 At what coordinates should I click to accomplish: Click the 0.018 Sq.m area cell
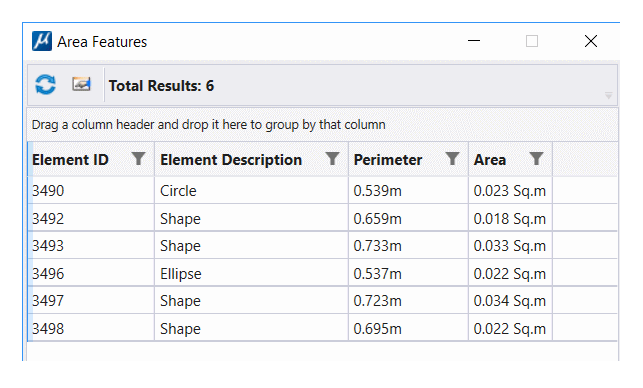pyautogui.click(x=511, y=218)
